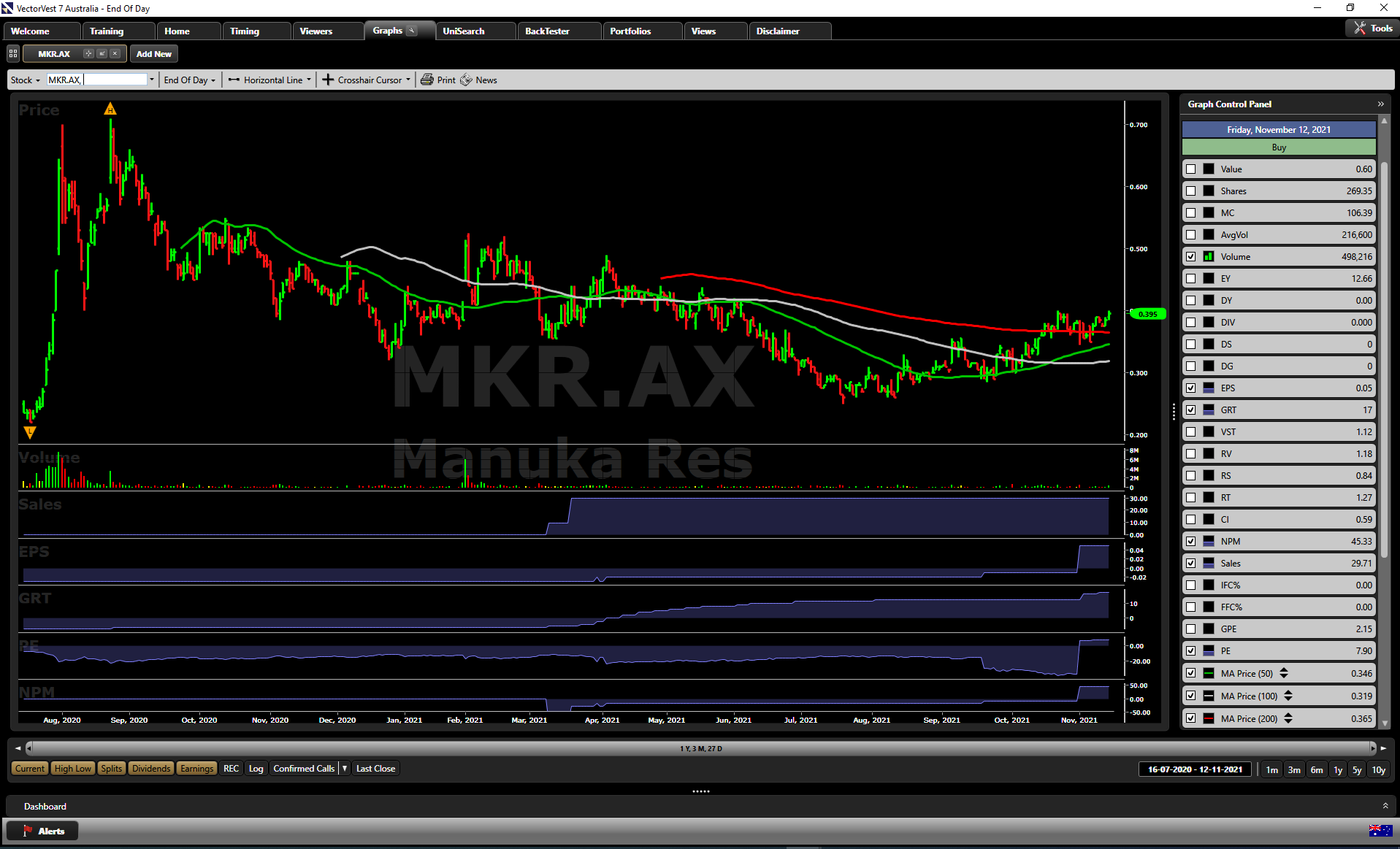Screen dimensions: 1400x849
Task: Uncheck the Sales checkbox
Action: (x=1191, y=564)
